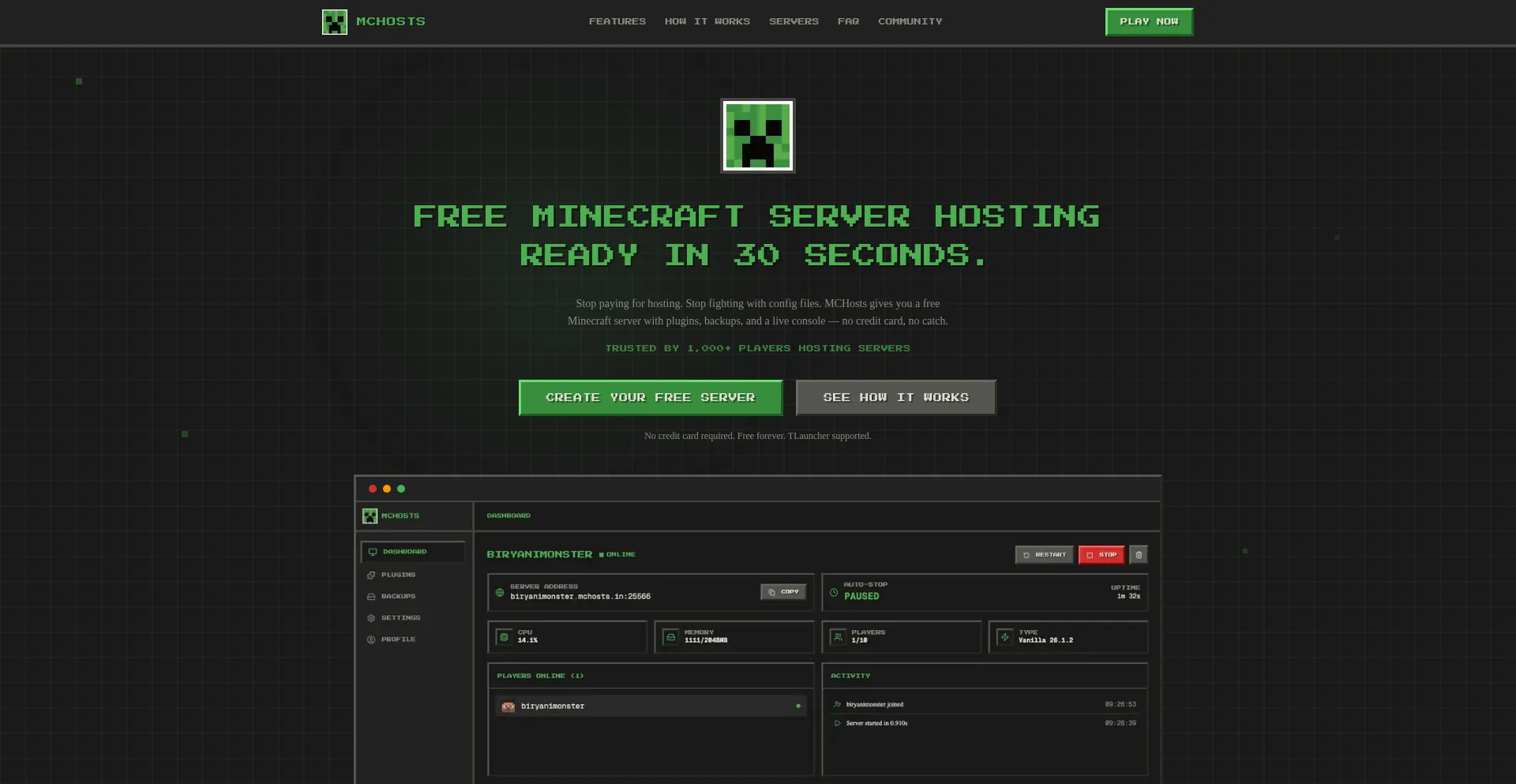Open the Servers nav link

click(794, 21)
